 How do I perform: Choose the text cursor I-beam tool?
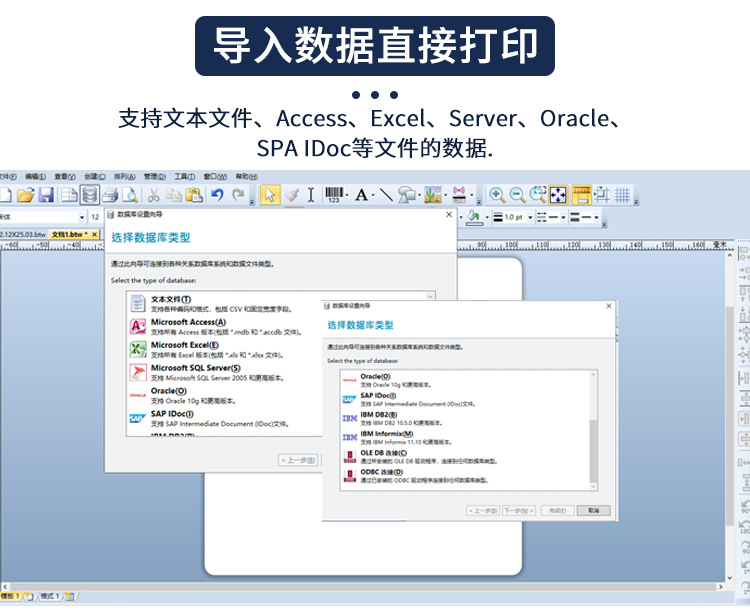pos(311,195)
